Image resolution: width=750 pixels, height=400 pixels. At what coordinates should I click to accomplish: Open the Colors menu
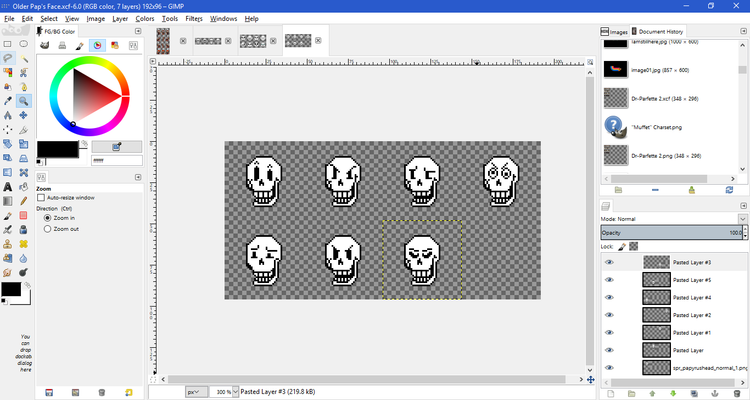point(144,19)
